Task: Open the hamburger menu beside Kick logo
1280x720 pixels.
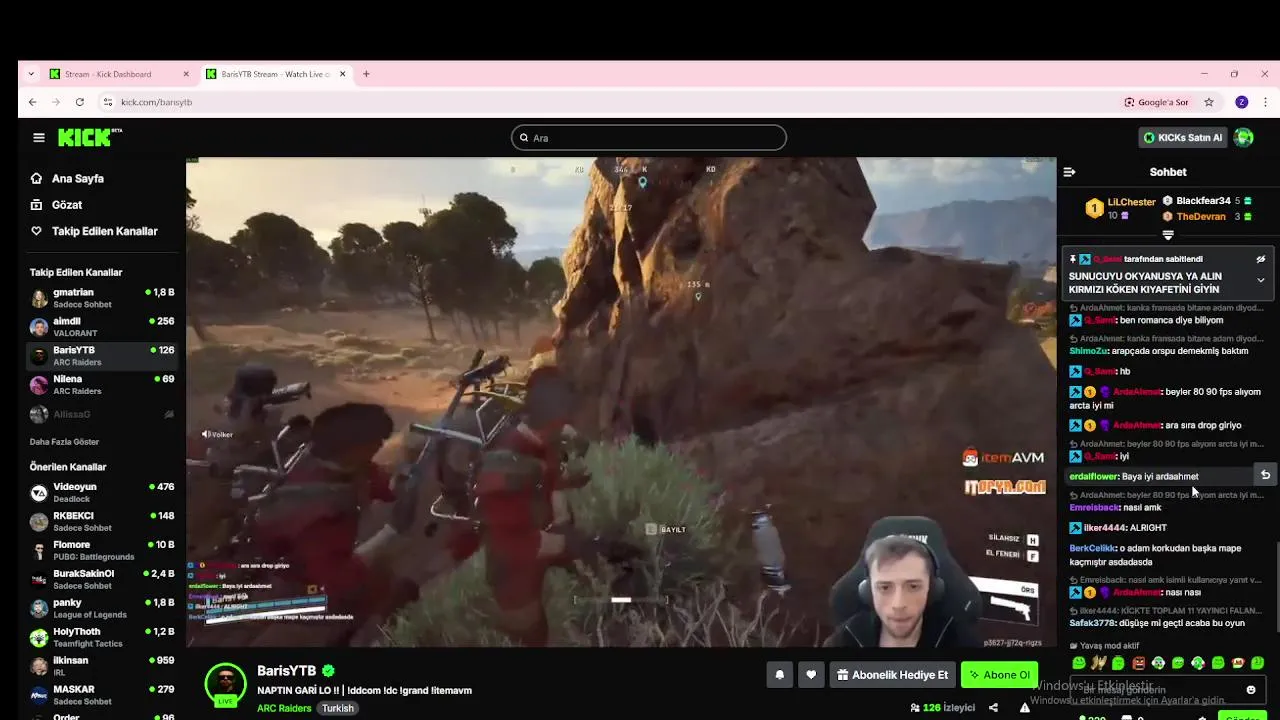Action: 38,138
